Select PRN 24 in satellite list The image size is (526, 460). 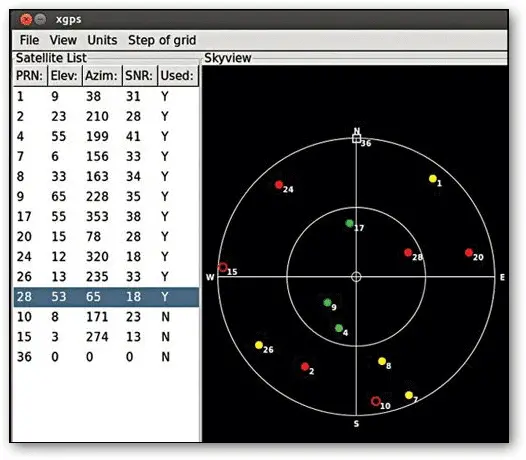pos(106,257)
